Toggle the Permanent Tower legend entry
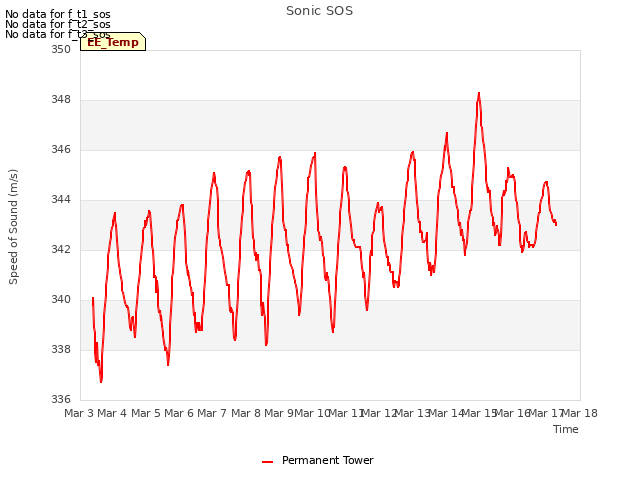 (318, 461)
